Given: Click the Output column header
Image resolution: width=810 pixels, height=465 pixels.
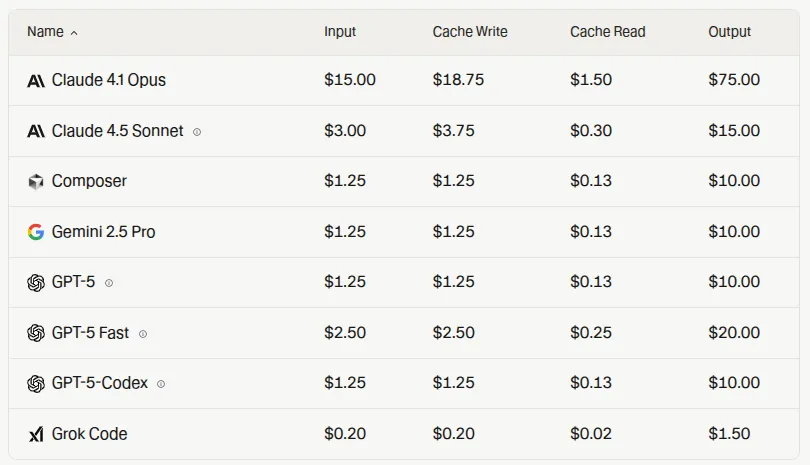Looking at the screenshot, I should click(x=730, y=32).
